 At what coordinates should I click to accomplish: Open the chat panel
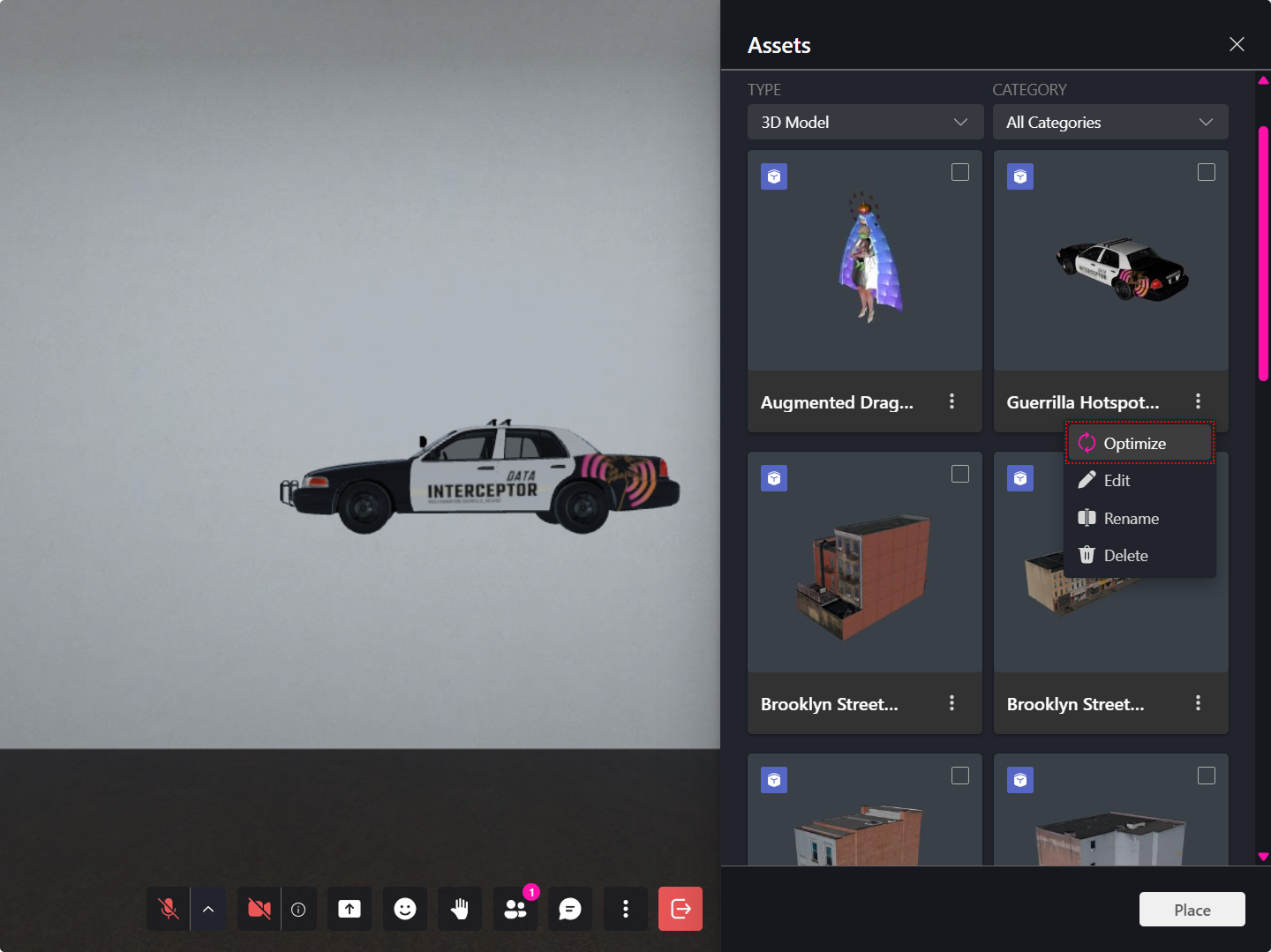tap(569, 909)
